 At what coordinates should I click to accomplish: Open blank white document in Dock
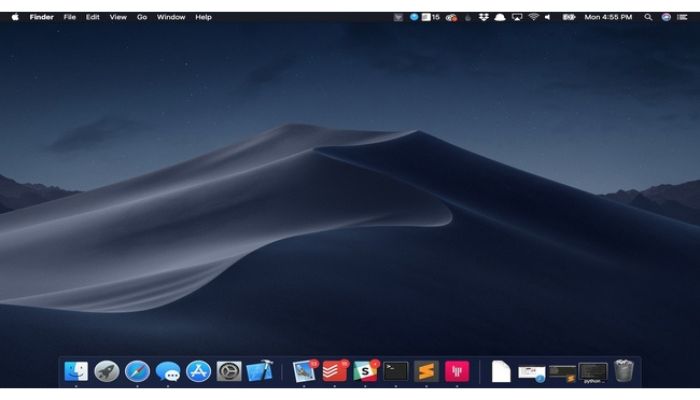tap(501, 371)
